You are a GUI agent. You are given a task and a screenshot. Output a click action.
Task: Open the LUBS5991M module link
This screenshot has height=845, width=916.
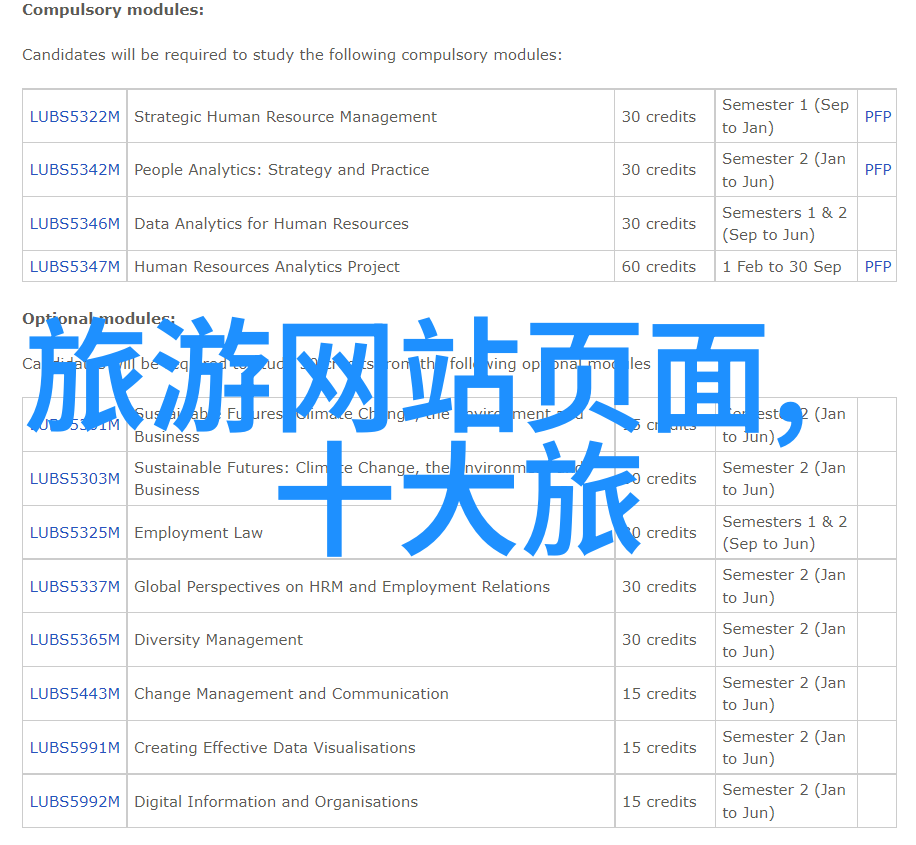74,748
